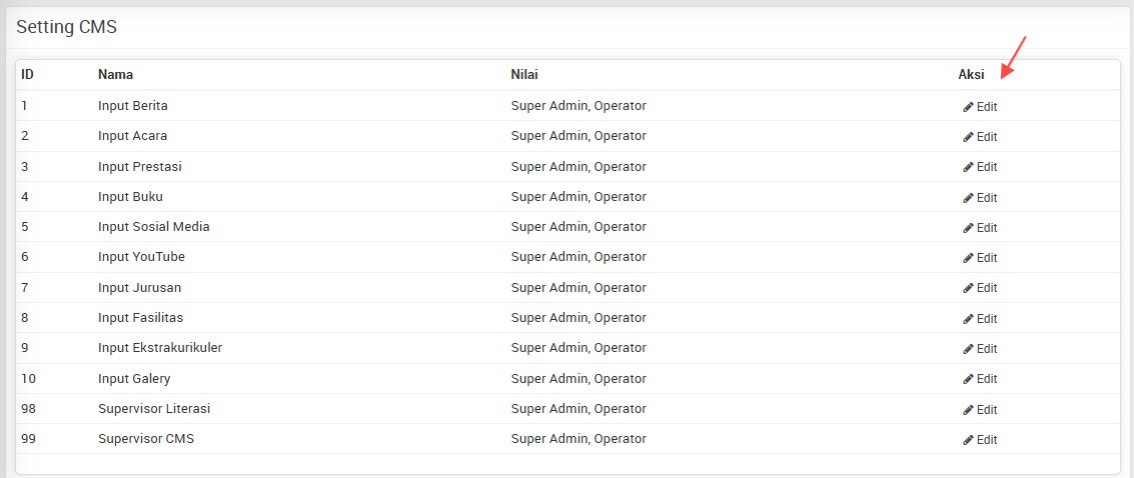Click the Aksi column header
Viewport: 1134px width, 478px height.
point(971,74)
